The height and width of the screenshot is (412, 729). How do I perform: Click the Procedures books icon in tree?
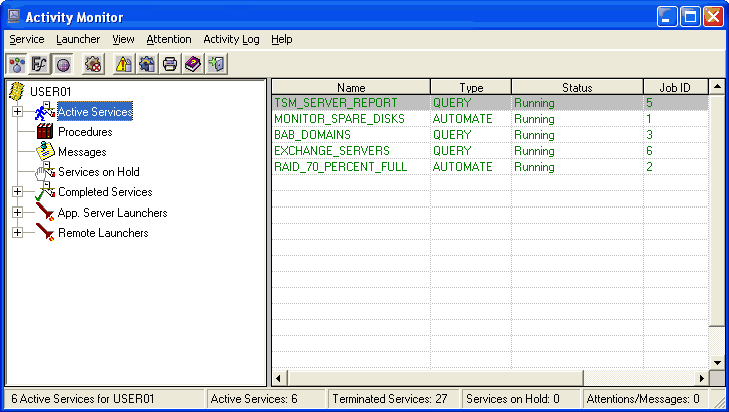[45, 131]
